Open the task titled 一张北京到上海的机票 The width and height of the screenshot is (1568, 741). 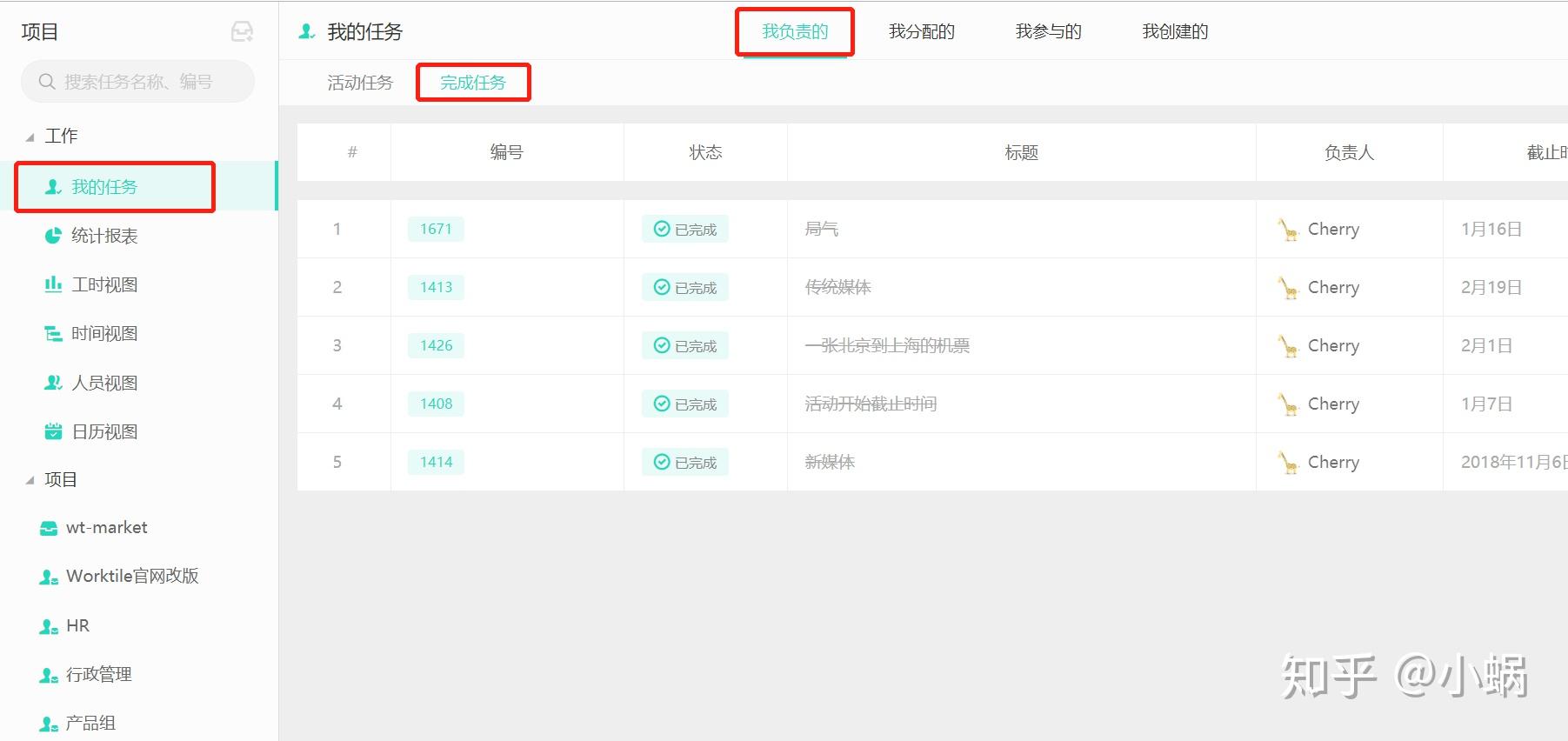pos(887,345)
